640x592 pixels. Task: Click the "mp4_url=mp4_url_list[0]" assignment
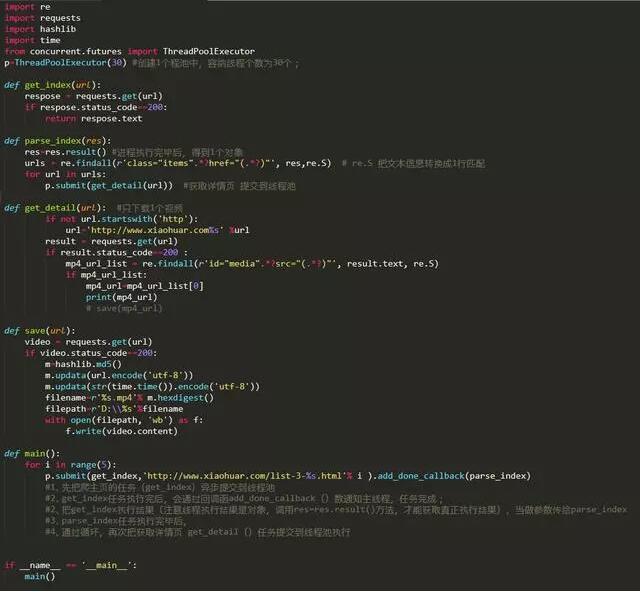[145, 285]
